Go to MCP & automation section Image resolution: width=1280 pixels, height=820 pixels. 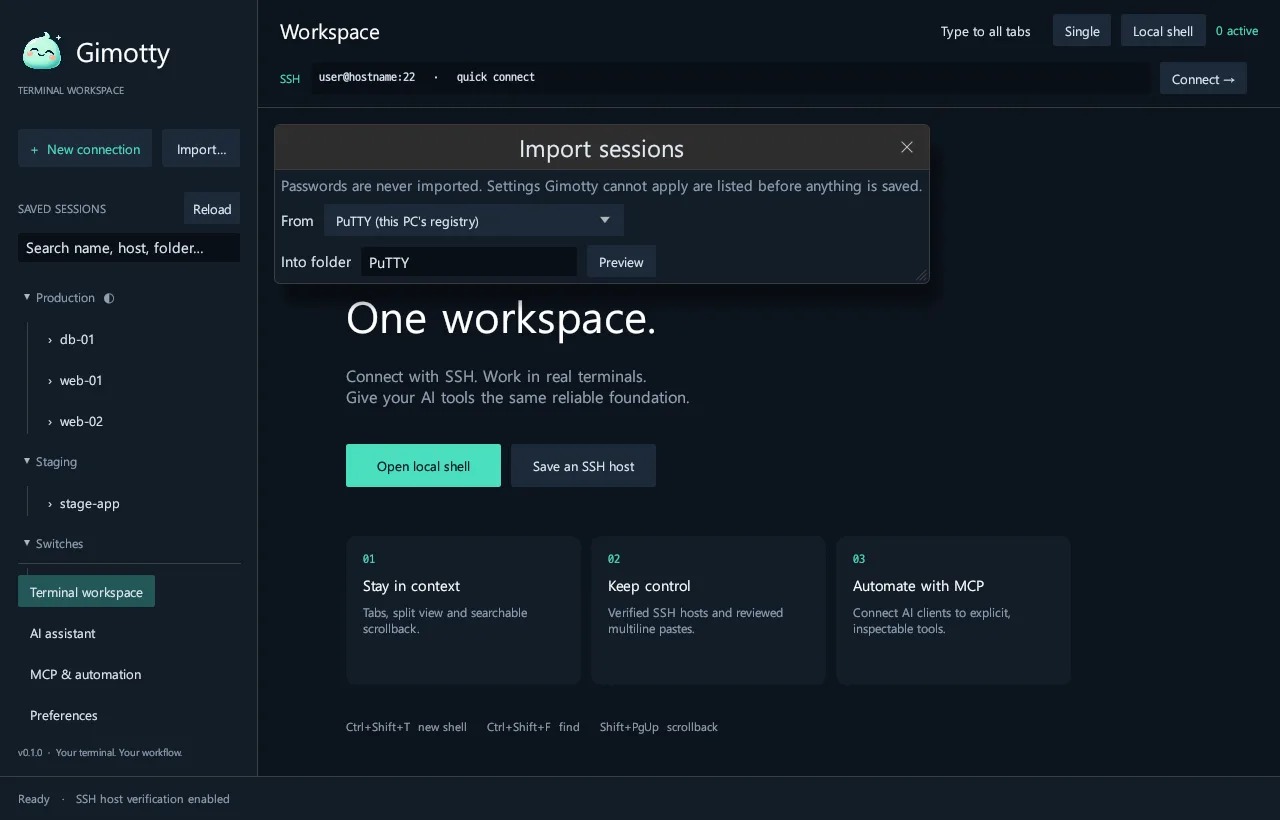[85, 674]
